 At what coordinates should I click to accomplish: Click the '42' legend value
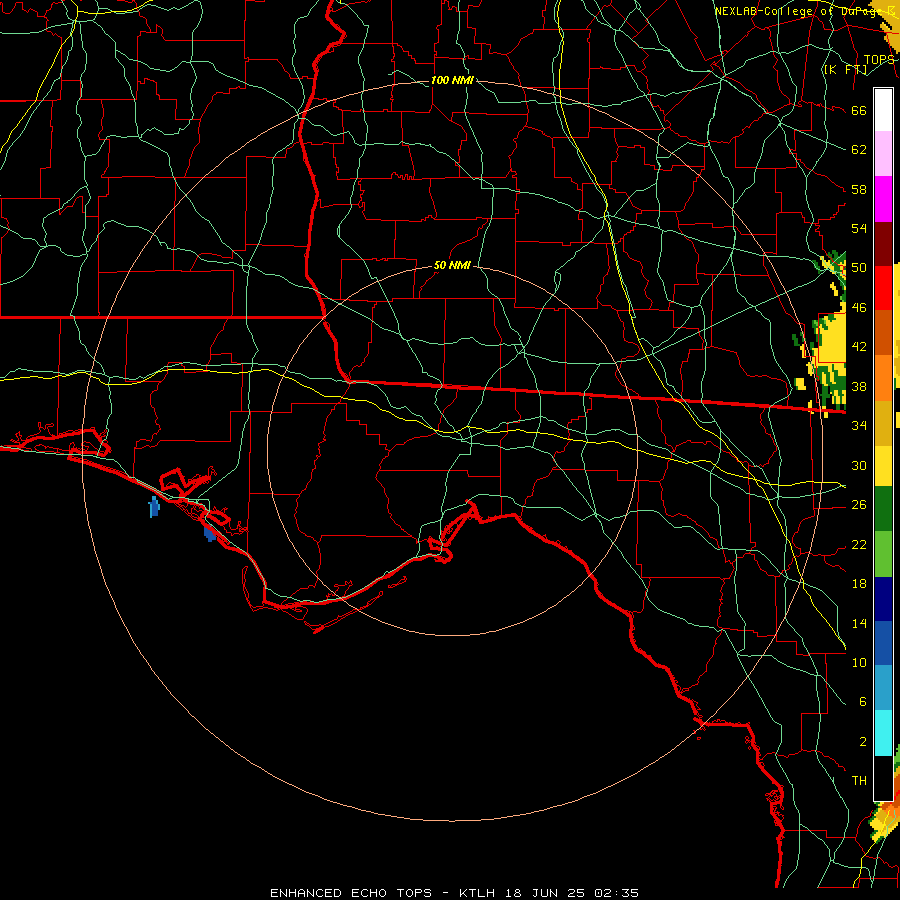pyautogui.click(x=859, y=347)
